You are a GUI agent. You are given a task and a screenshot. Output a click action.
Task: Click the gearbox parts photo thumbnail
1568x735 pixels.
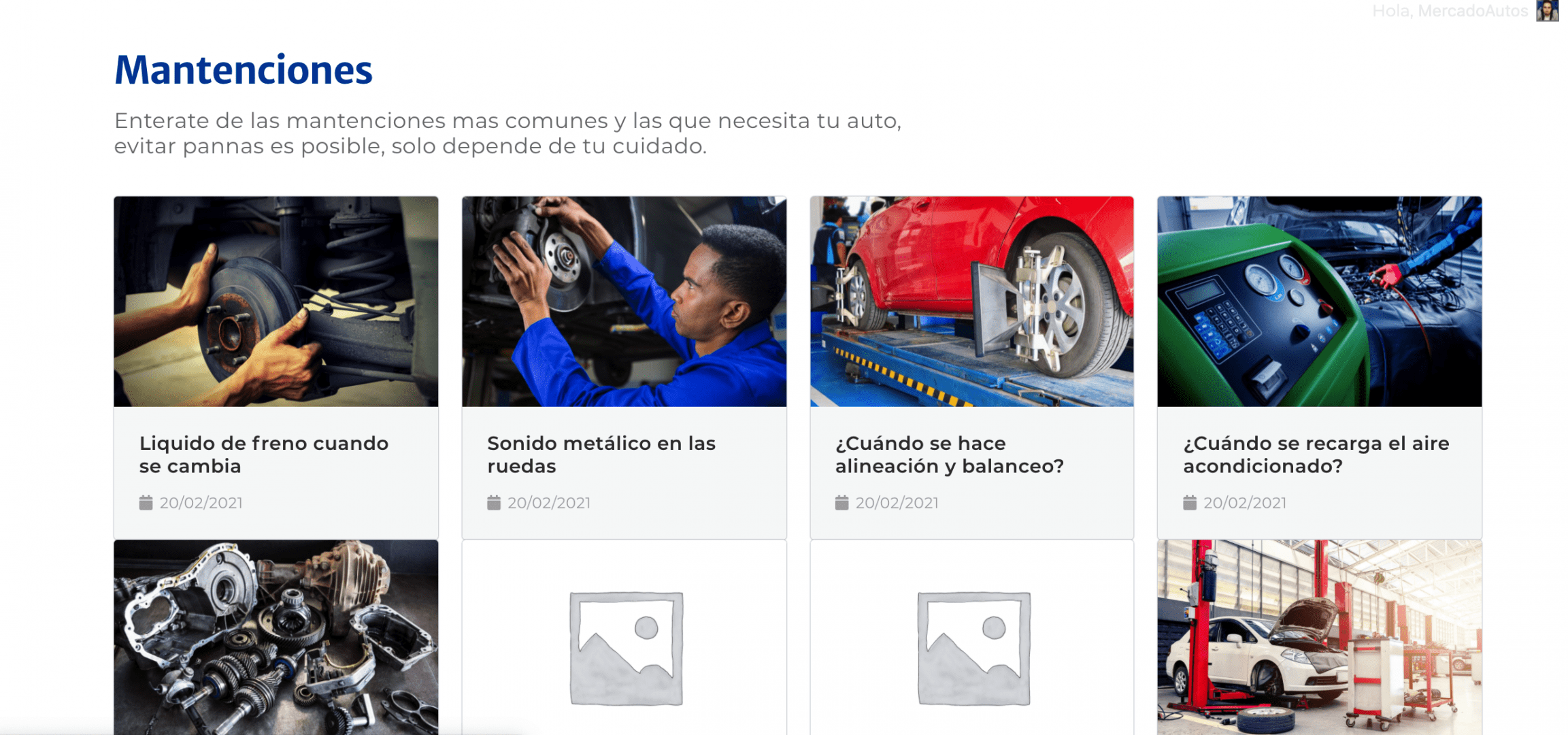point(276,637)
